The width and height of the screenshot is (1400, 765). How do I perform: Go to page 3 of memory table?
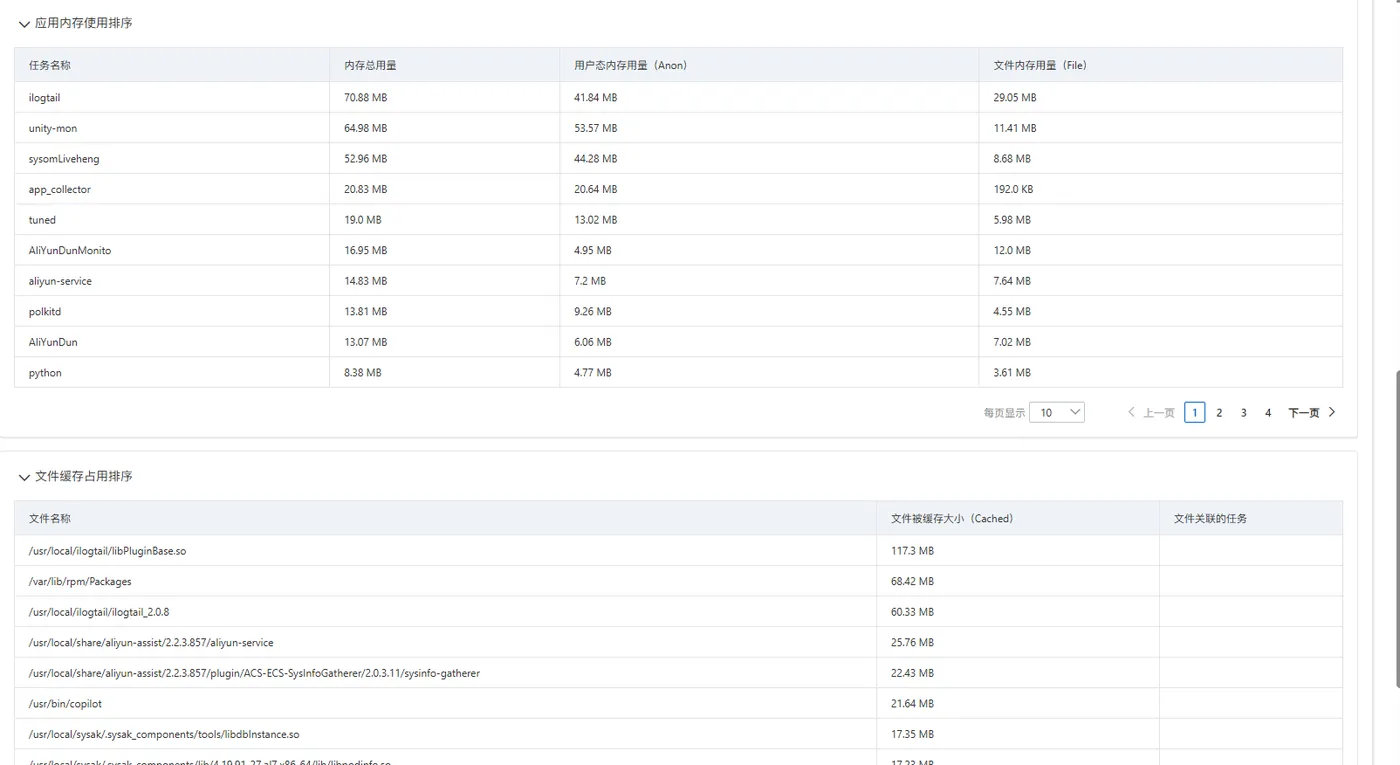pyautogui.click(x=1243, y=412)
